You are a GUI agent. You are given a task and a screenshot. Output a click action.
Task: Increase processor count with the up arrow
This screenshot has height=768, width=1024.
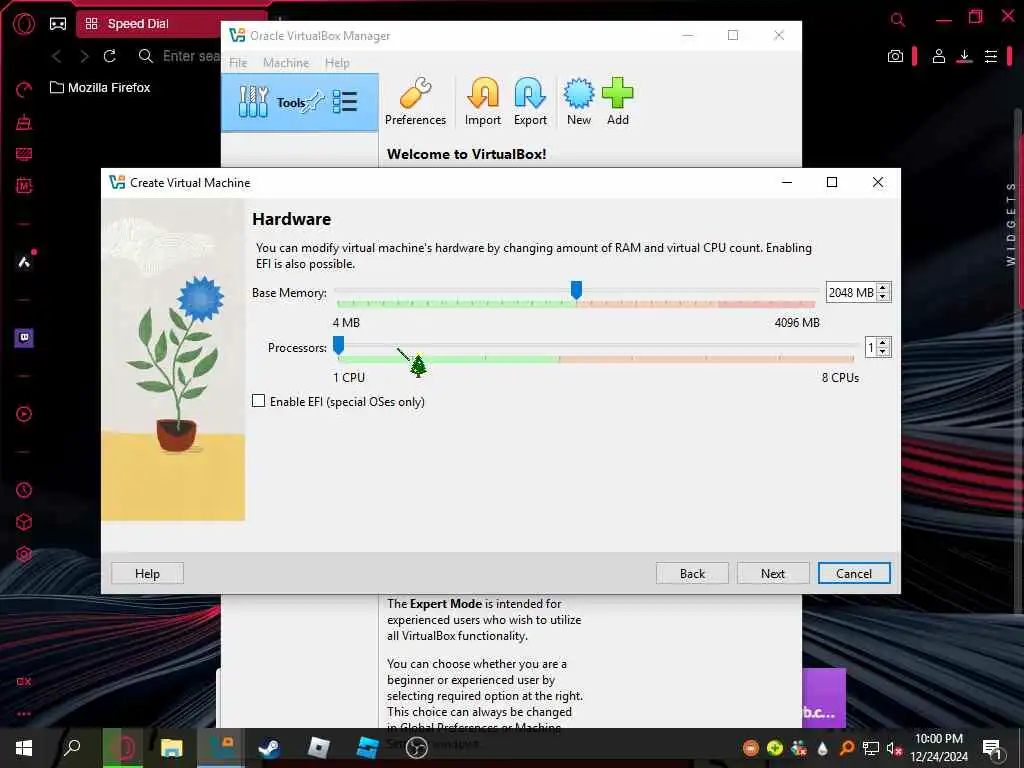point(883,342)
